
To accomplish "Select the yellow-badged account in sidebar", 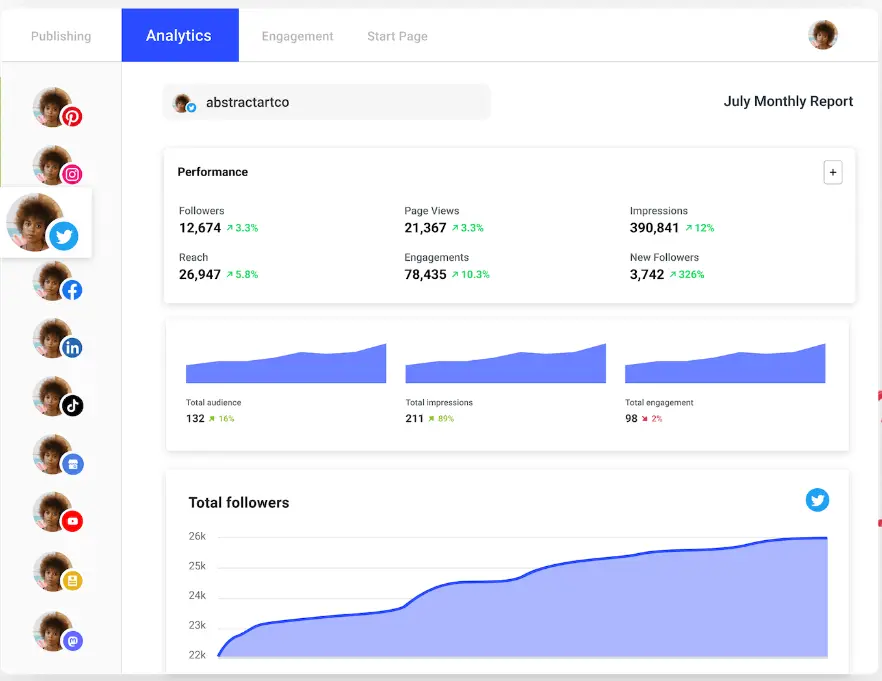I will [x=56, y=573].
